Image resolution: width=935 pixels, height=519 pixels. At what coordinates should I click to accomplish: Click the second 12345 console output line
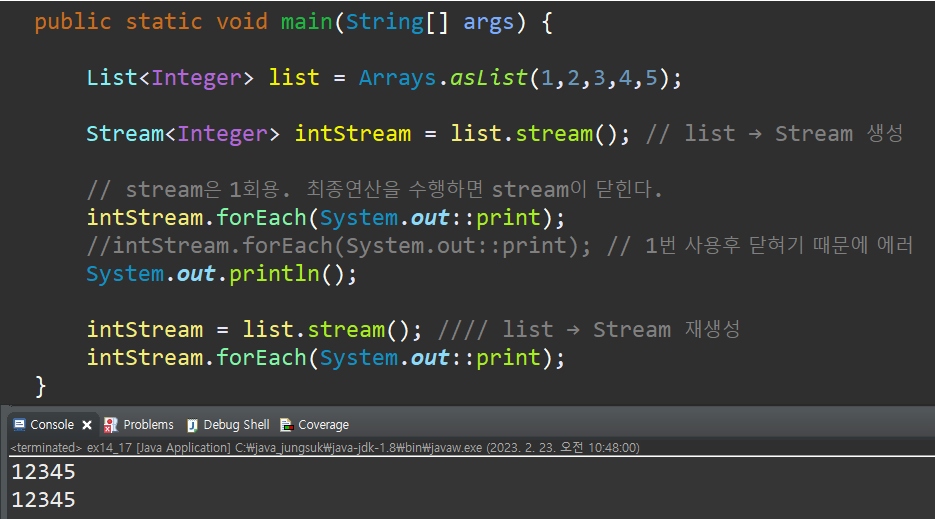point(44,500)
